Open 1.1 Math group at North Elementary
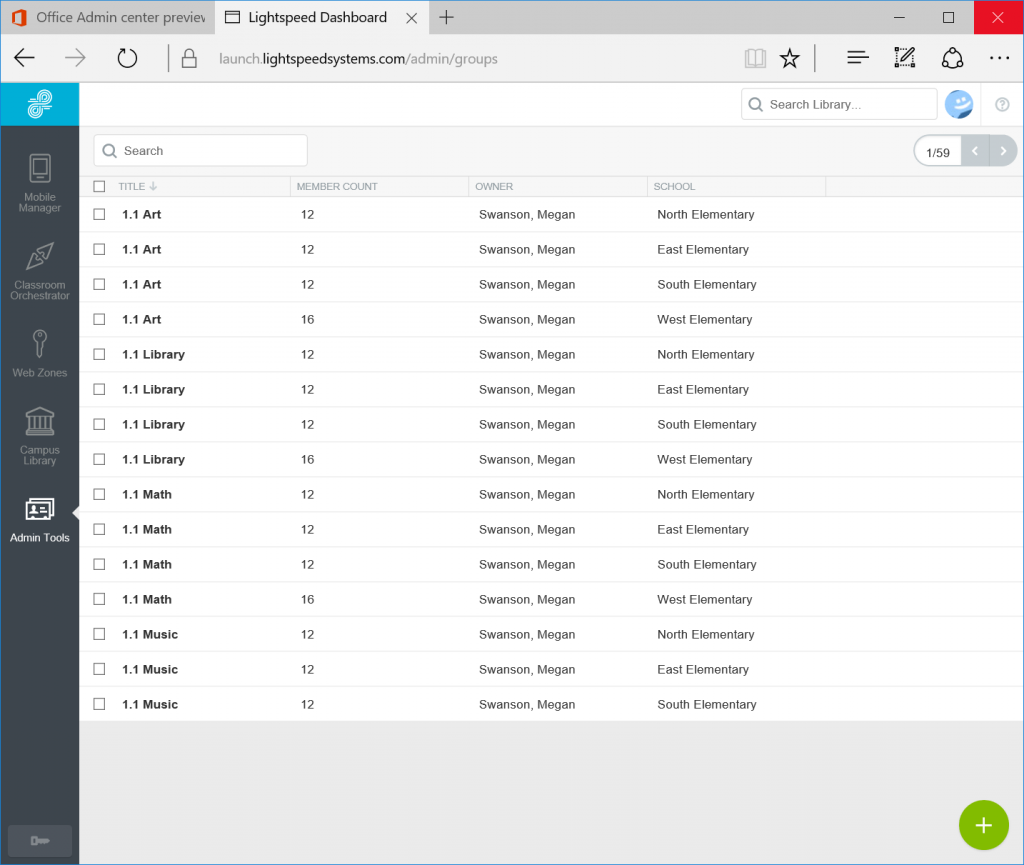Image resolution: width=1024 pixels, height=865 pixels. pos(146,495)
